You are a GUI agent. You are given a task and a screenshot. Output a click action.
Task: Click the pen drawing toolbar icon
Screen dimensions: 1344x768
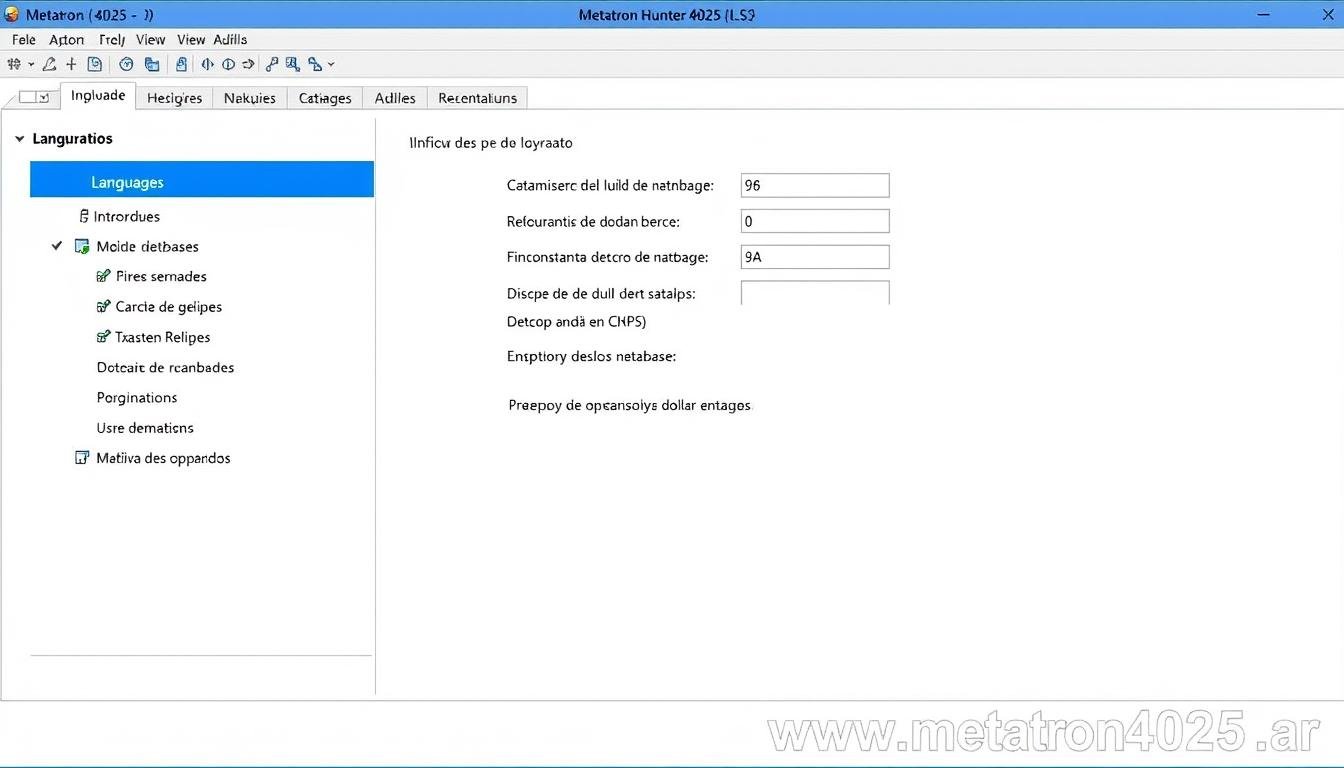[x=49, y=63]
